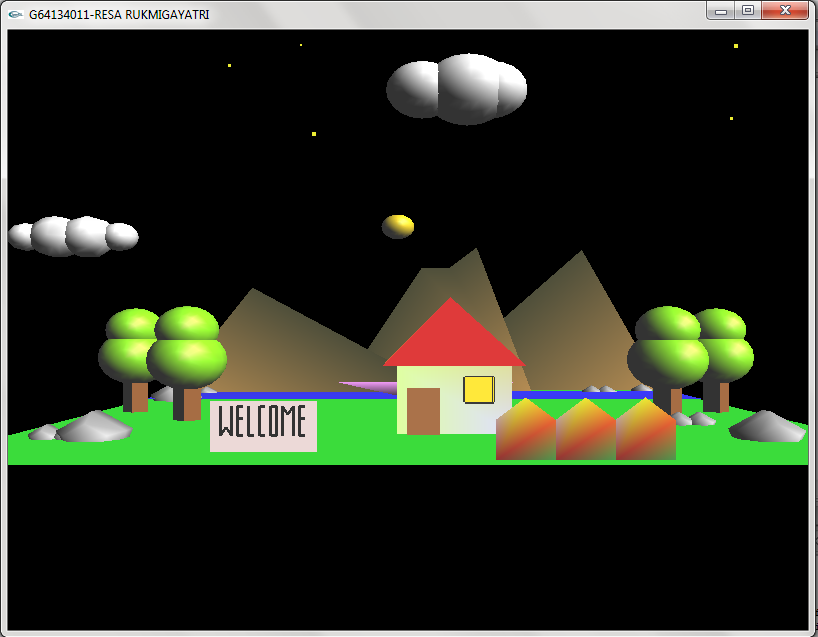Click the title text G64134011-RESA RUKMIGAYATRI
This screenshot has height=637, width=818.
coord(119,15)
